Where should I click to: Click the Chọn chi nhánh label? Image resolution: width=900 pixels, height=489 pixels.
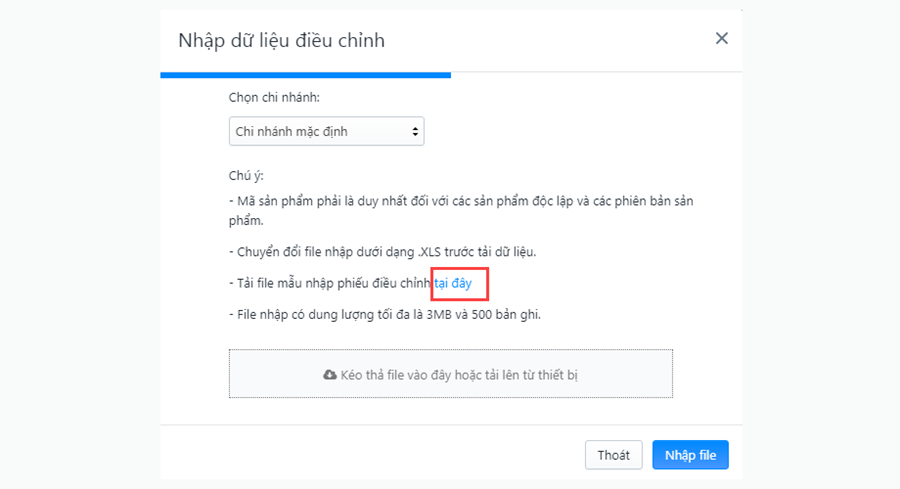pos(274,98)
